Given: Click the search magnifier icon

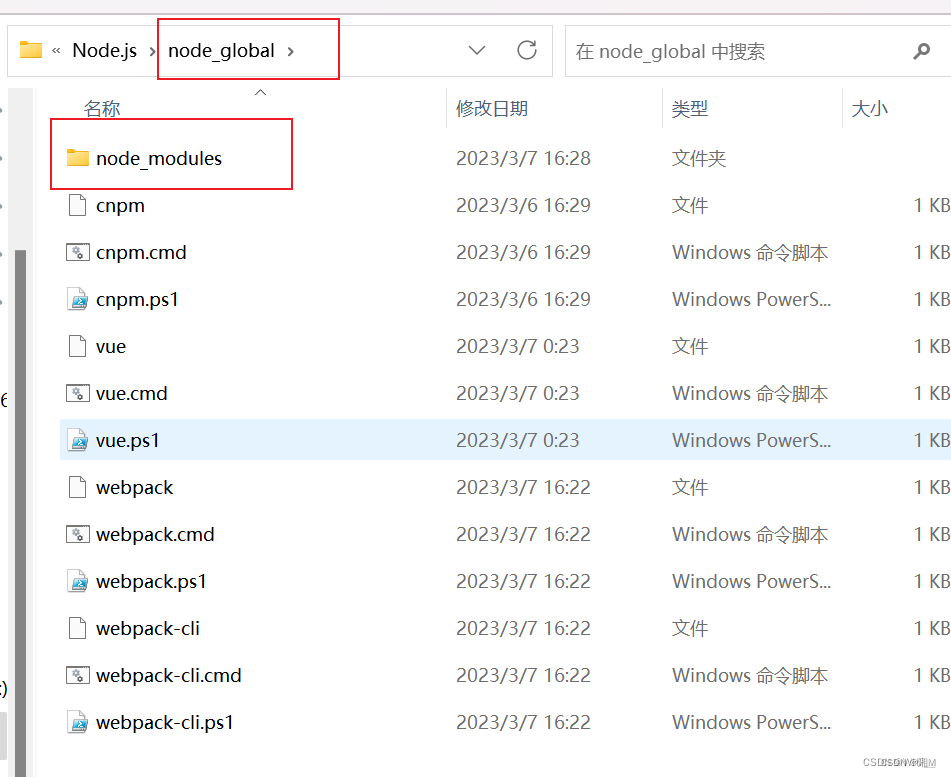Looking at the screenshot, I should click(921, 51).
